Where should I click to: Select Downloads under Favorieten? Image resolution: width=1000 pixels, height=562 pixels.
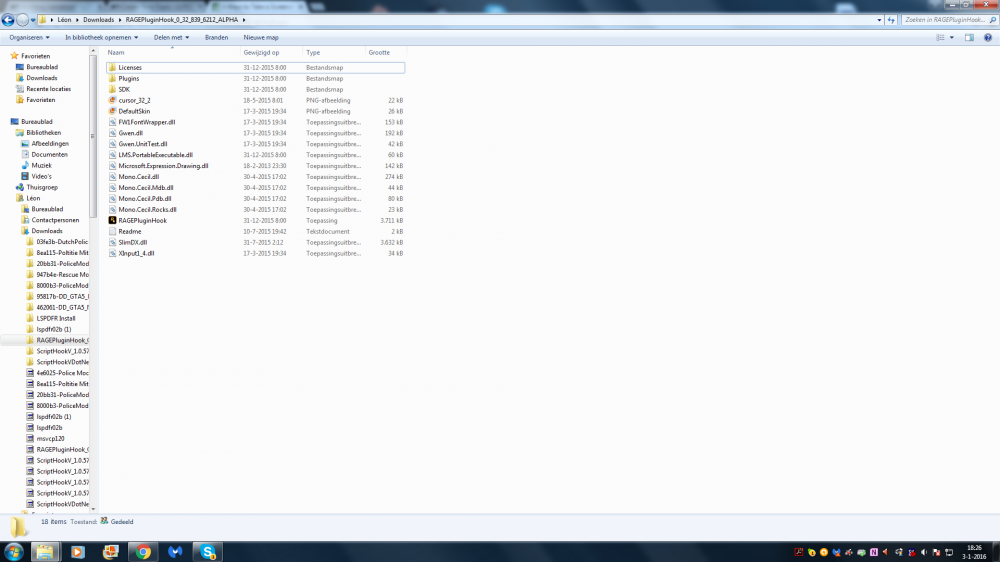tap(41, 78)
